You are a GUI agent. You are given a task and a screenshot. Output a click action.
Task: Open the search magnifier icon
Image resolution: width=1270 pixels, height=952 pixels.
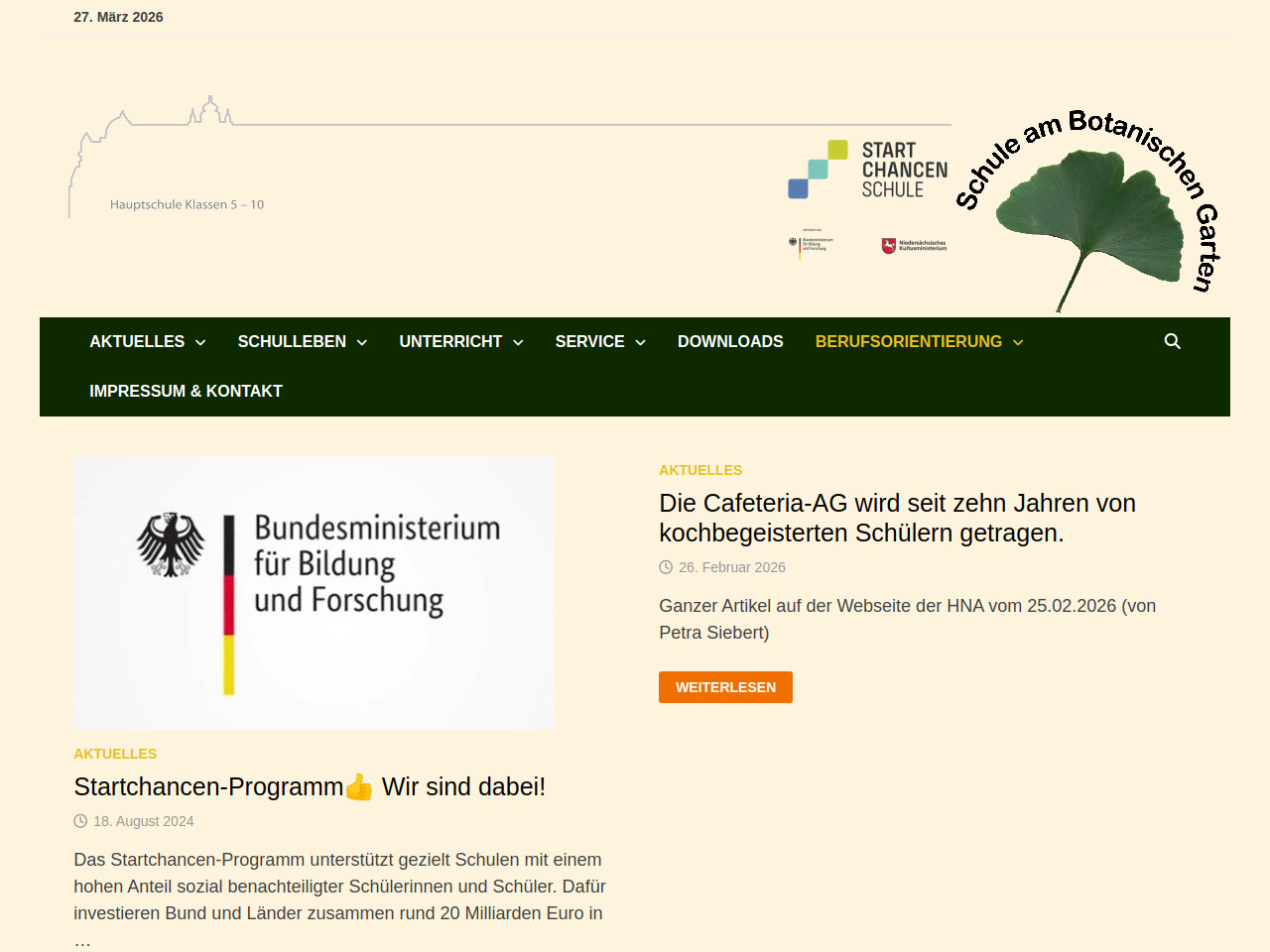pos(1172,341)
